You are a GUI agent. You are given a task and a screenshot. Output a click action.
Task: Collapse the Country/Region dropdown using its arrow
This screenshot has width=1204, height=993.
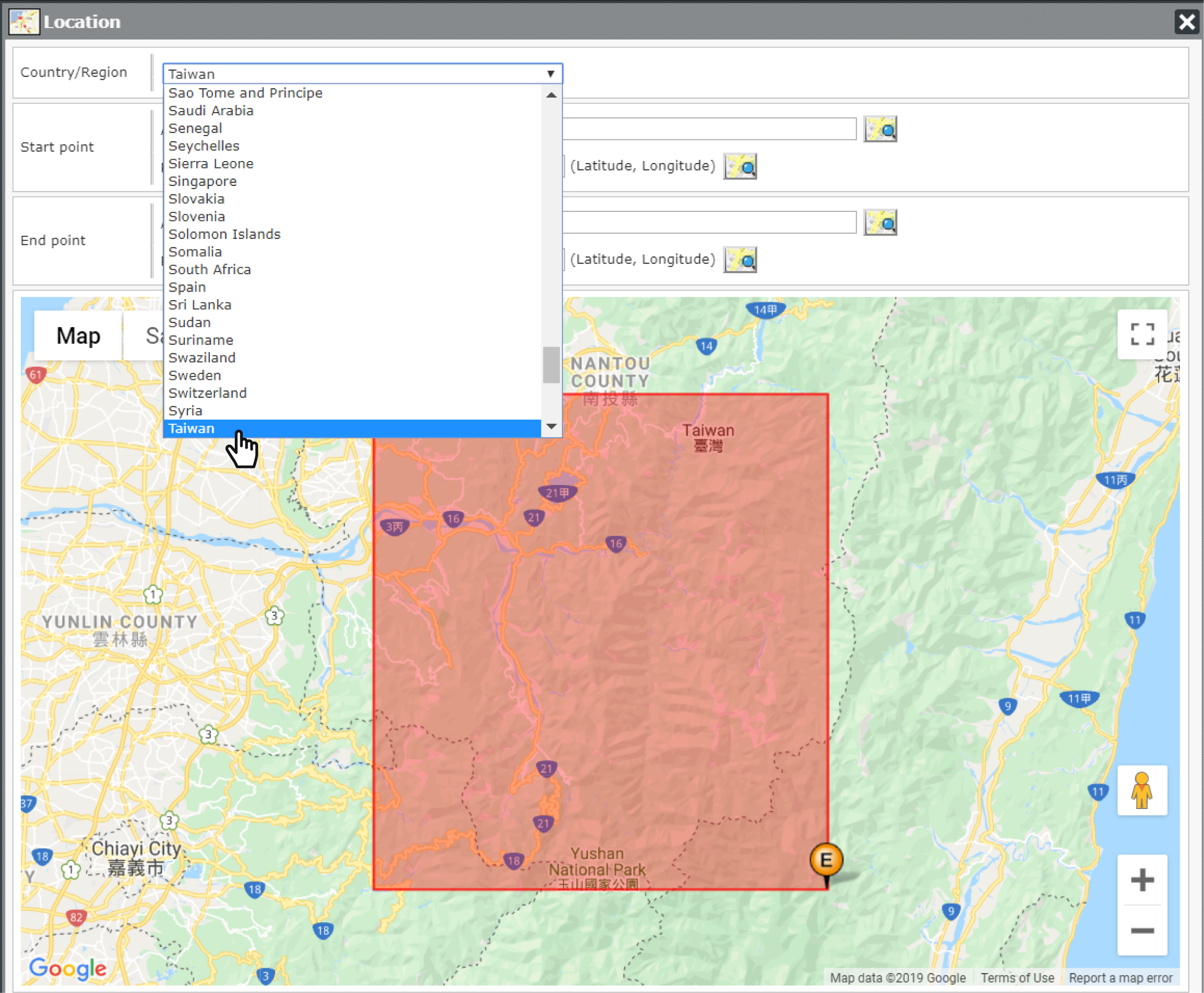click(550, 74)
